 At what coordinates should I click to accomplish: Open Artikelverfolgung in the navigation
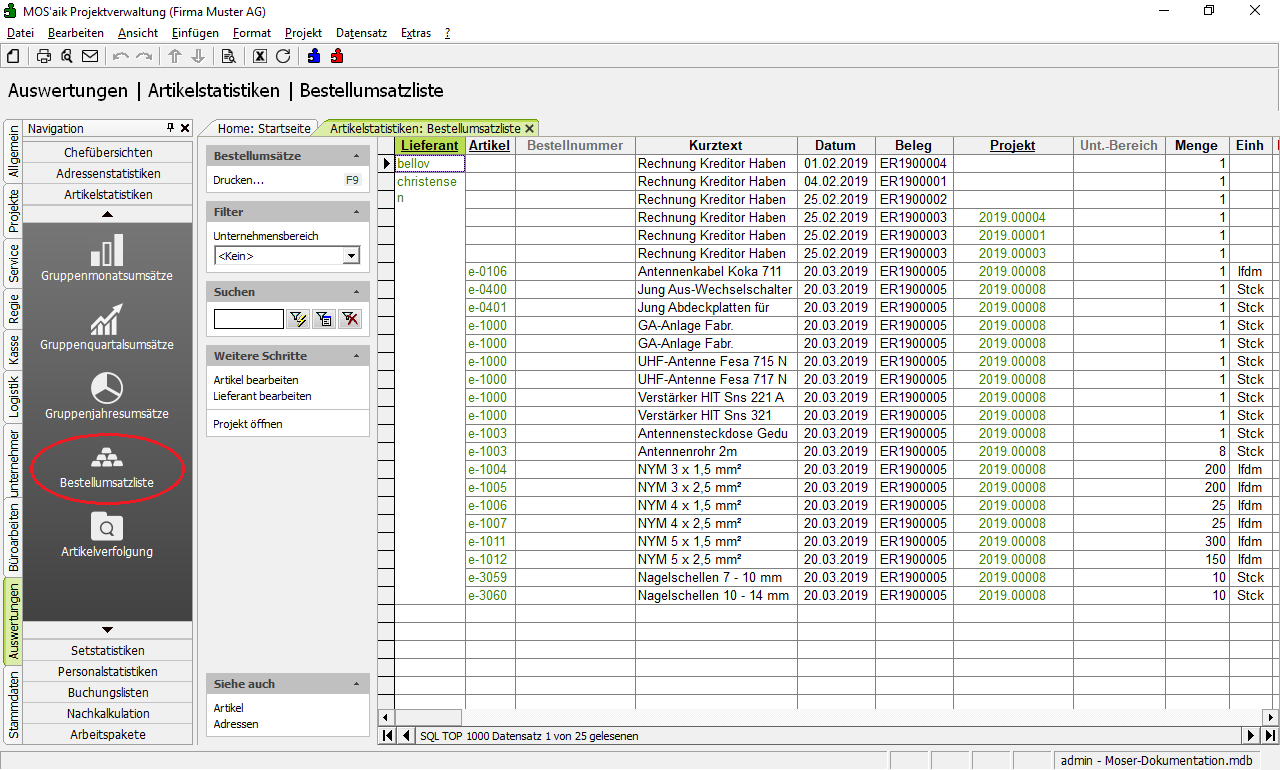(107, 534)
